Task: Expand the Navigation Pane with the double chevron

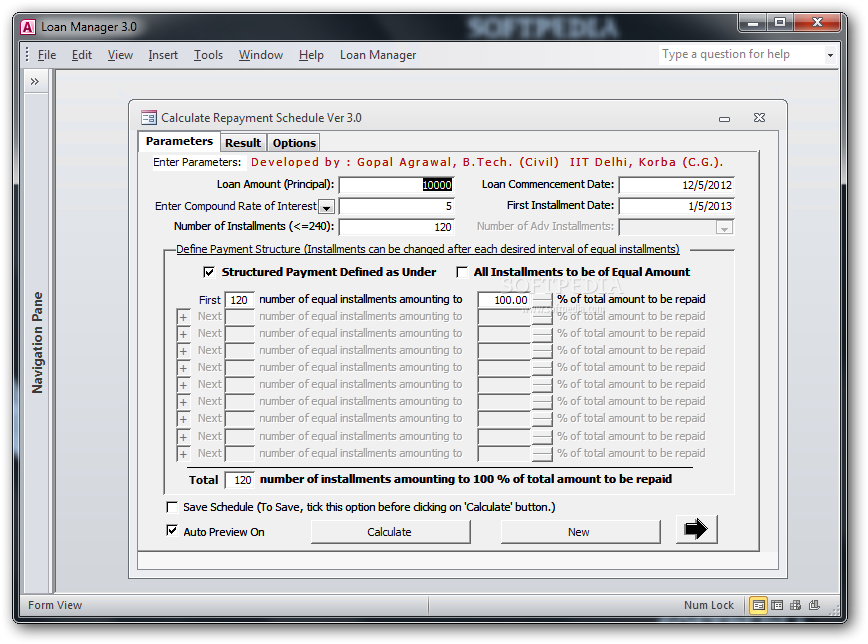Action: pos(35,82)
